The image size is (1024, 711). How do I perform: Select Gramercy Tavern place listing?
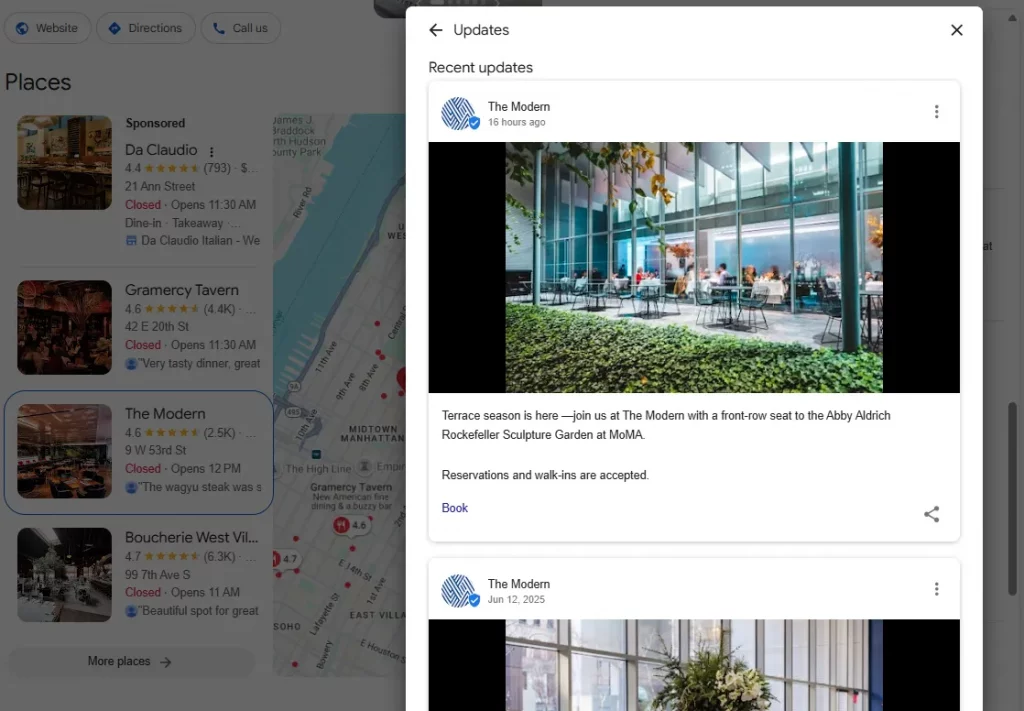pos(181,290)
